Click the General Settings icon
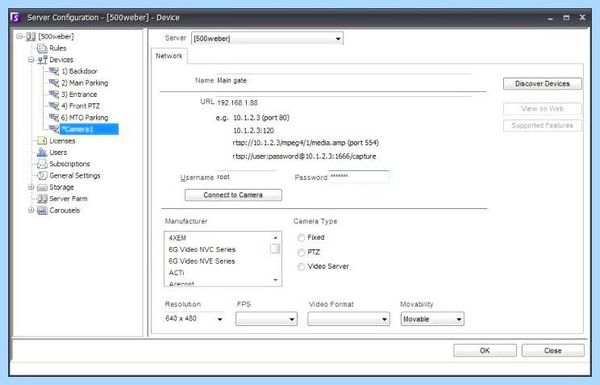600x385 pixels. (42, 176)
